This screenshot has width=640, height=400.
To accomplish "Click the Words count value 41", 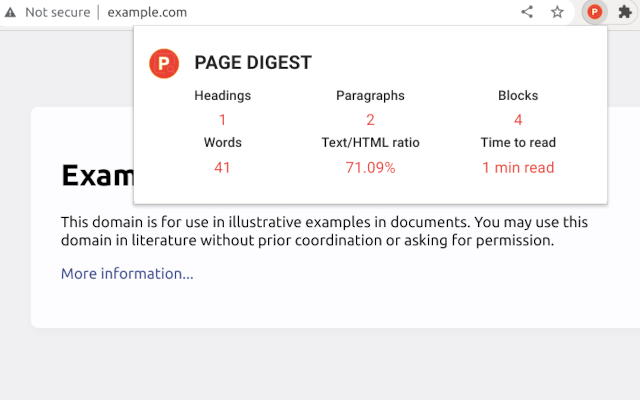I will [222, 167].
